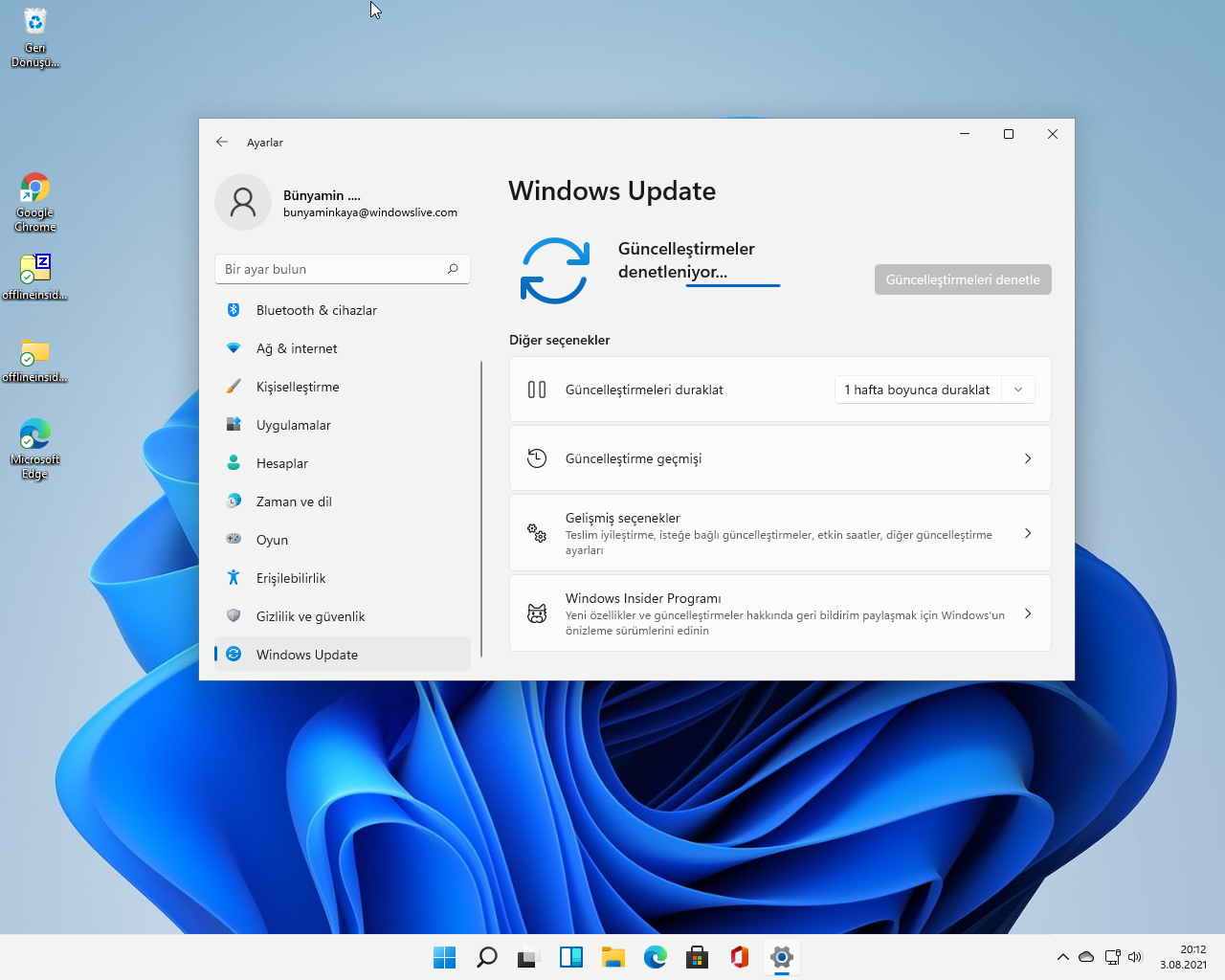The width and height of the screenshot is (1225, 980).
Task: Click bunyaminkaya@windowslive.com account email
Action: coord(370,212)
